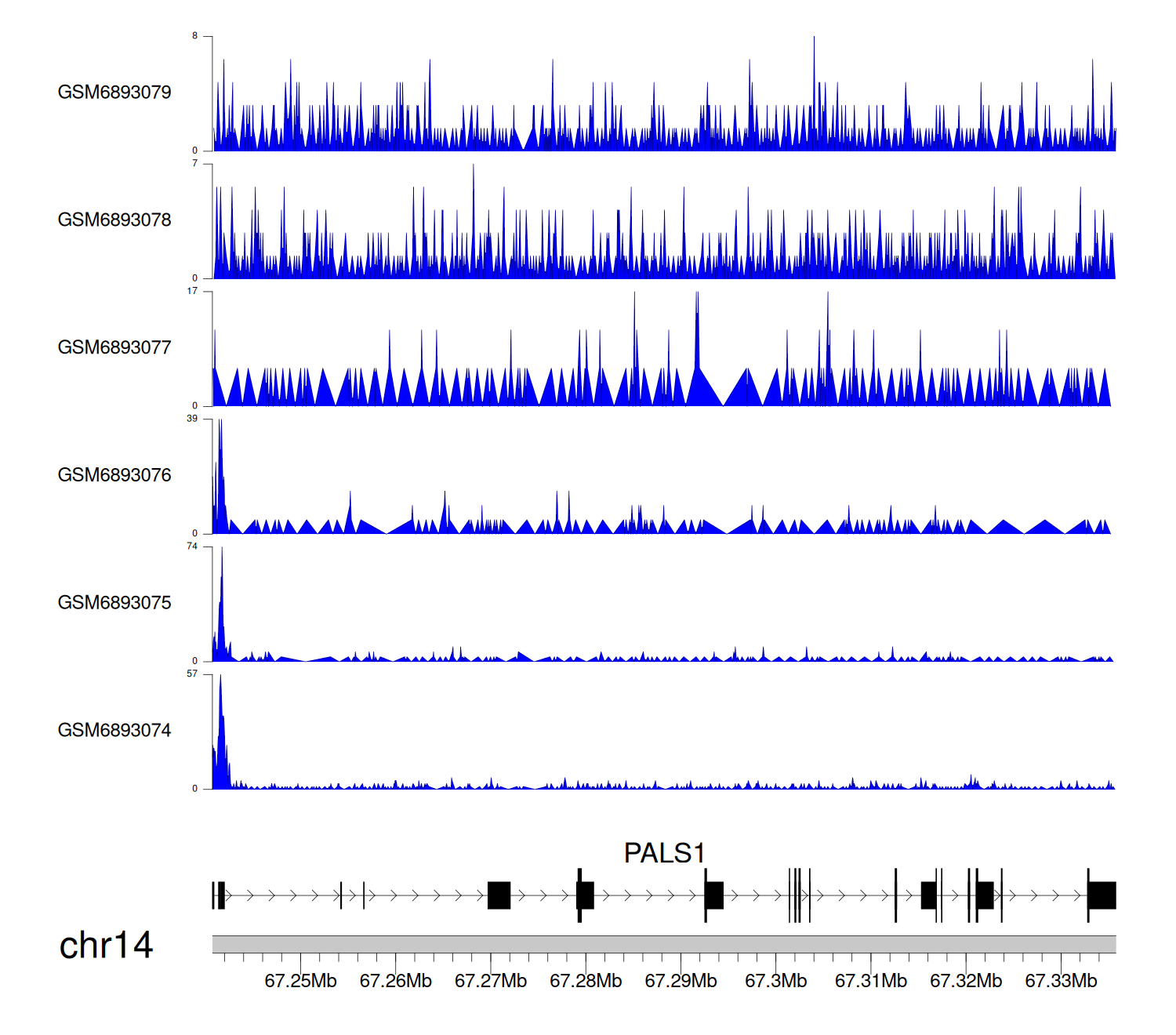Click the y-axis maximum 39 label
1176x1035 pixels.
point(192,419)
